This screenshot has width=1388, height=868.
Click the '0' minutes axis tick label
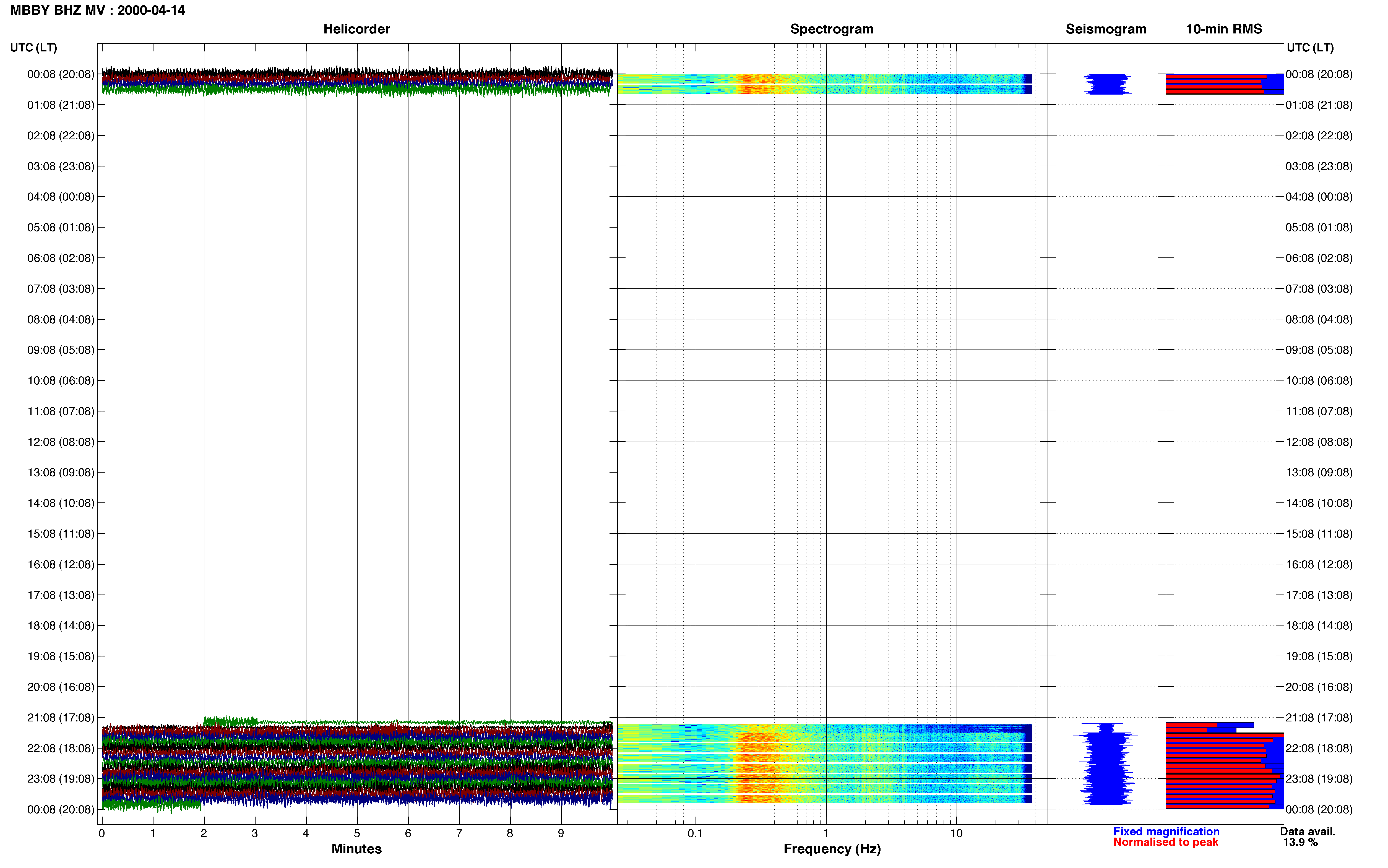tap(101, 833)
